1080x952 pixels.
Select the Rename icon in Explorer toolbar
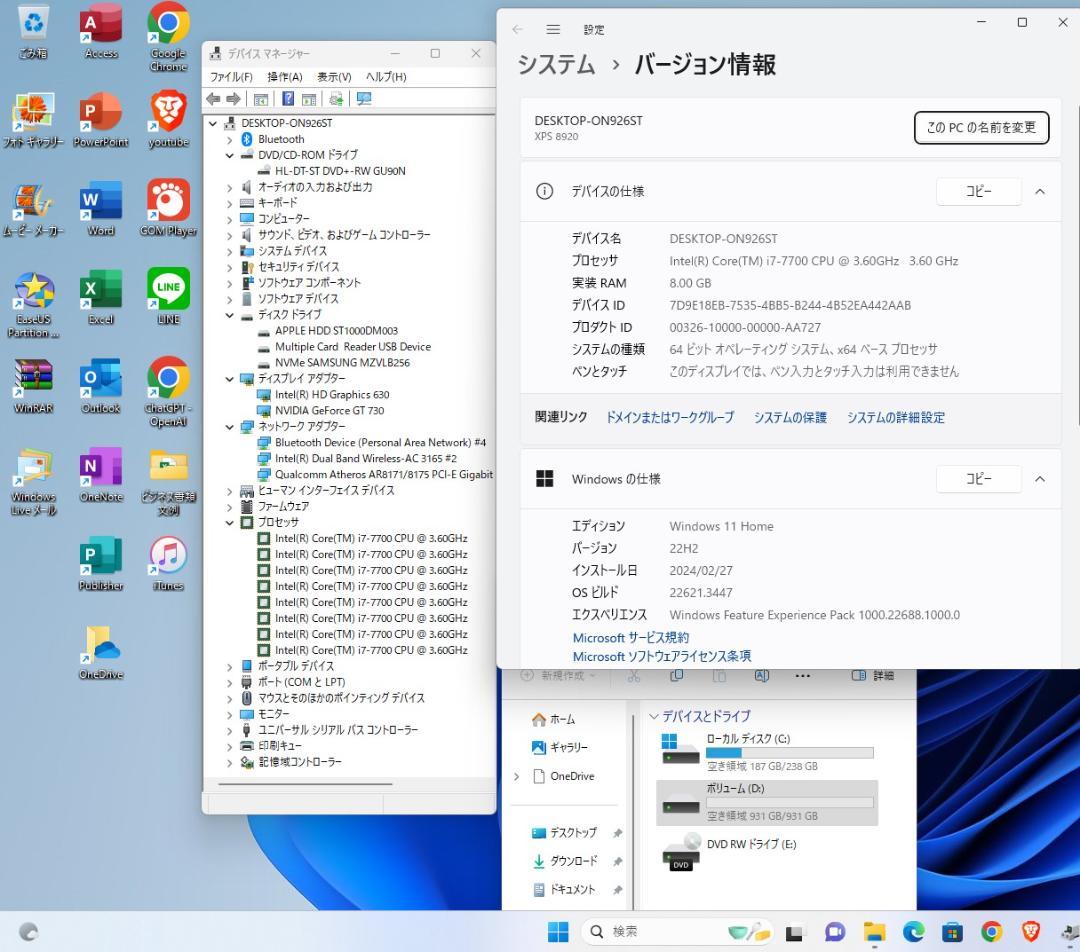[762, 676]
